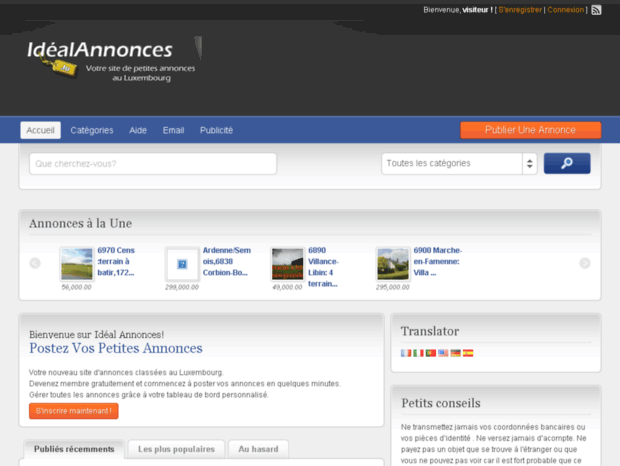Open the Publicité menu item
620x466 pixels.
pyautogui.click(x=216, y=130)
